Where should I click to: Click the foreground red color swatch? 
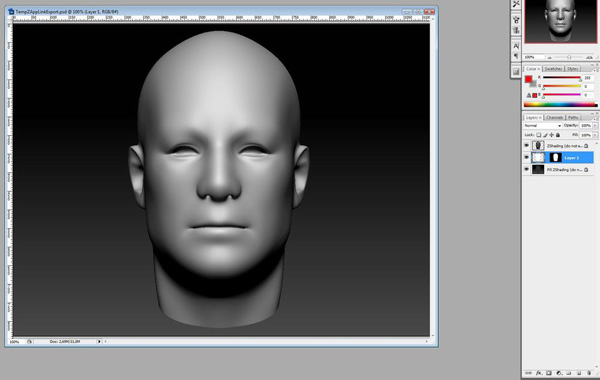pyautogui.click(x=528, y=79)
